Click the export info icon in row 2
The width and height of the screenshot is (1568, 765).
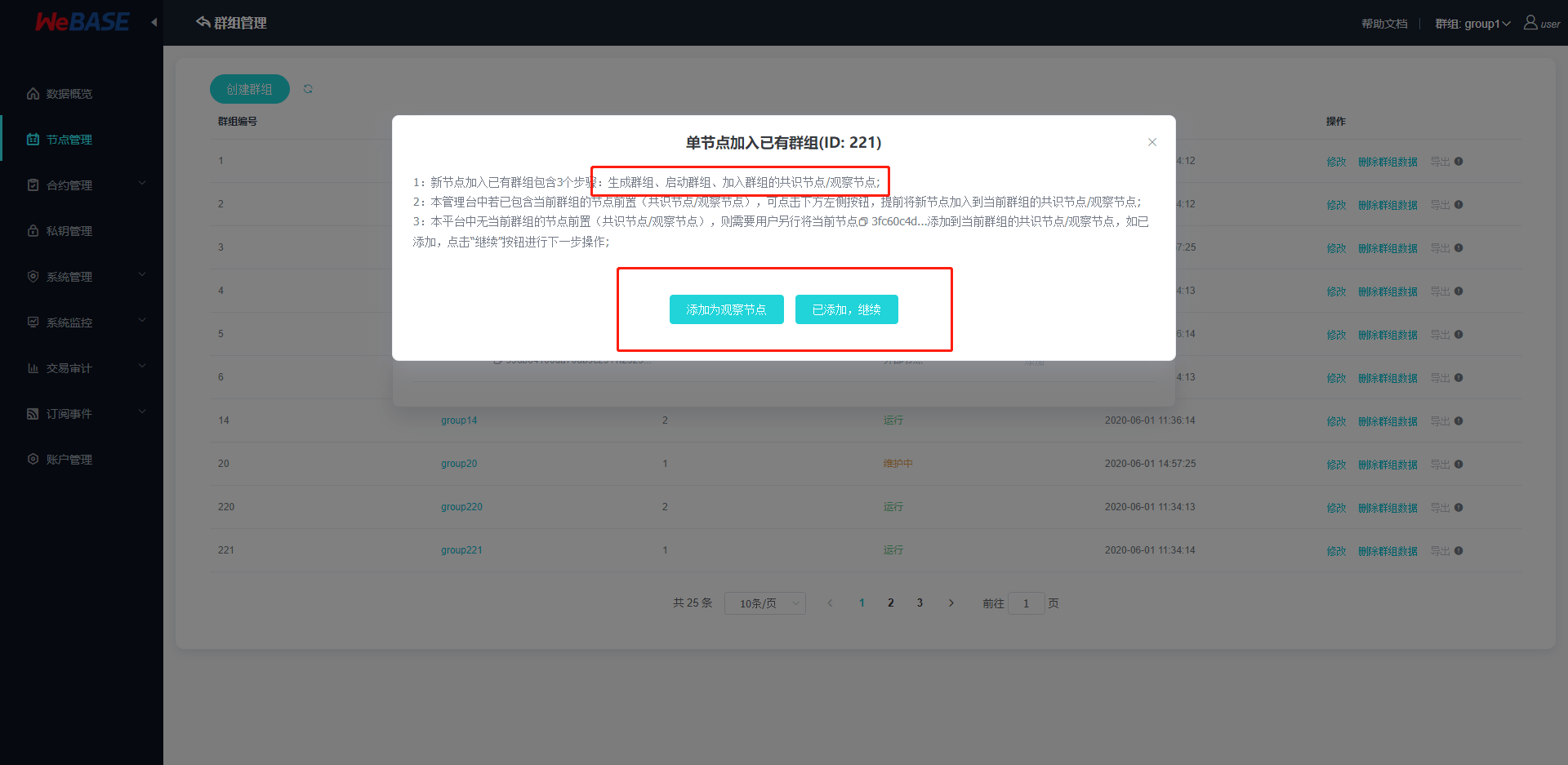pos(1459,204)
